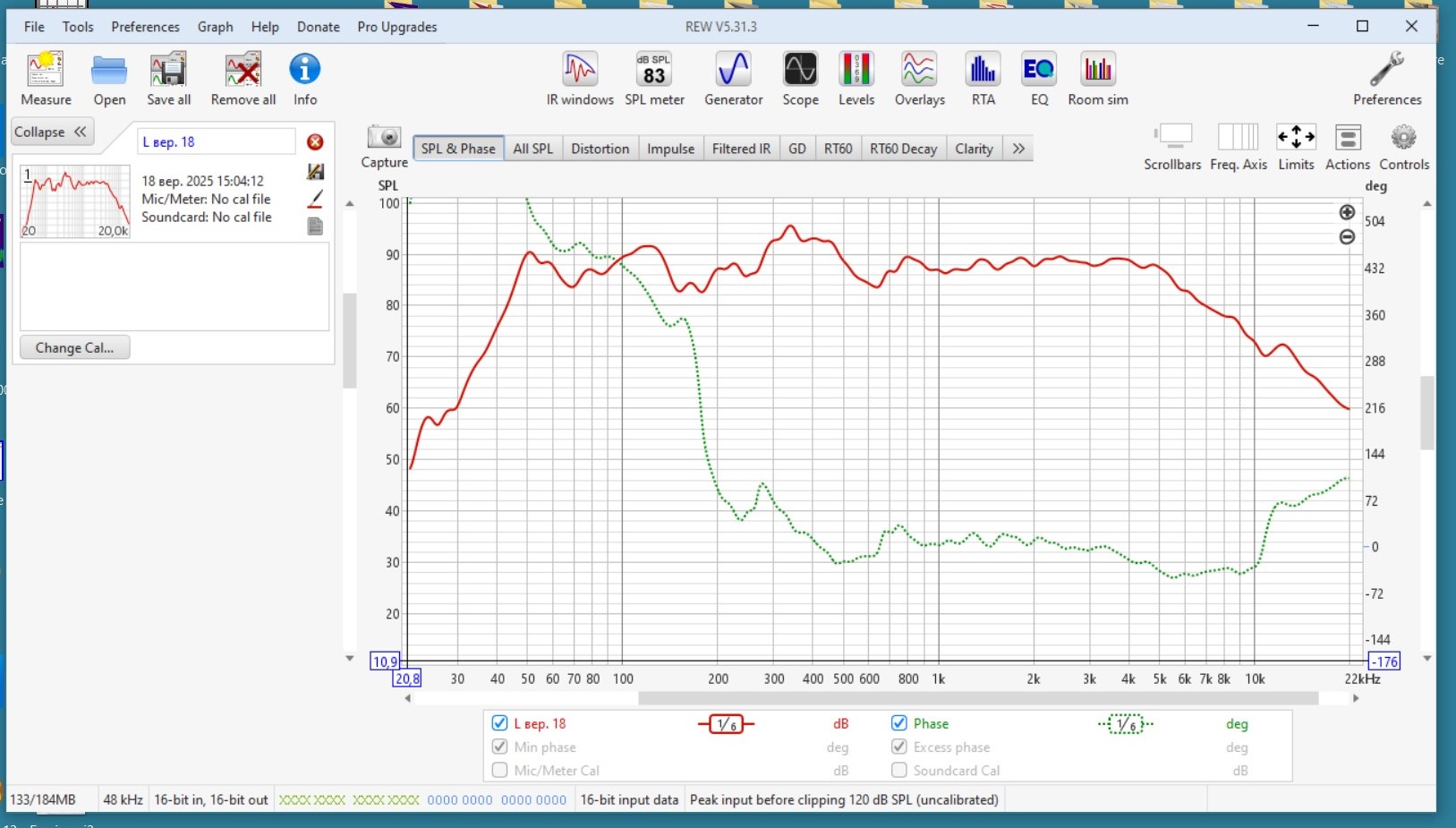This screenshot has height=828, width=1456.
Task: Open graph Actions menu
Action: [1348, 147]
